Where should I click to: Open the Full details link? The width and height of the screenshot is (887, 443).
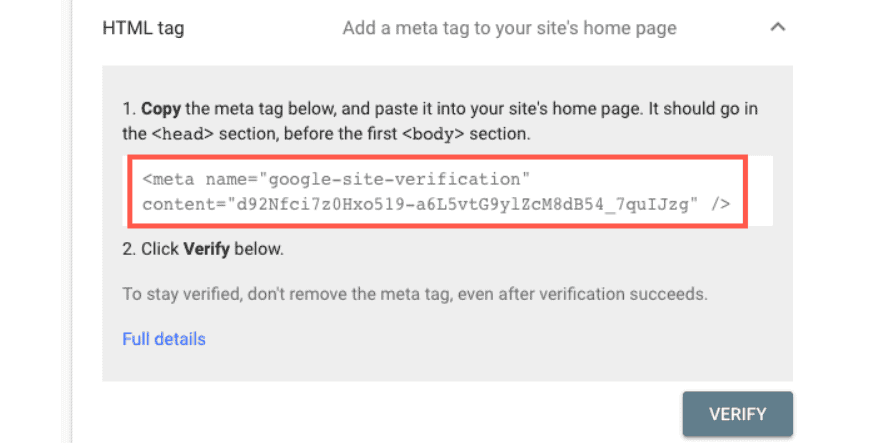click(x=164, y=339)
